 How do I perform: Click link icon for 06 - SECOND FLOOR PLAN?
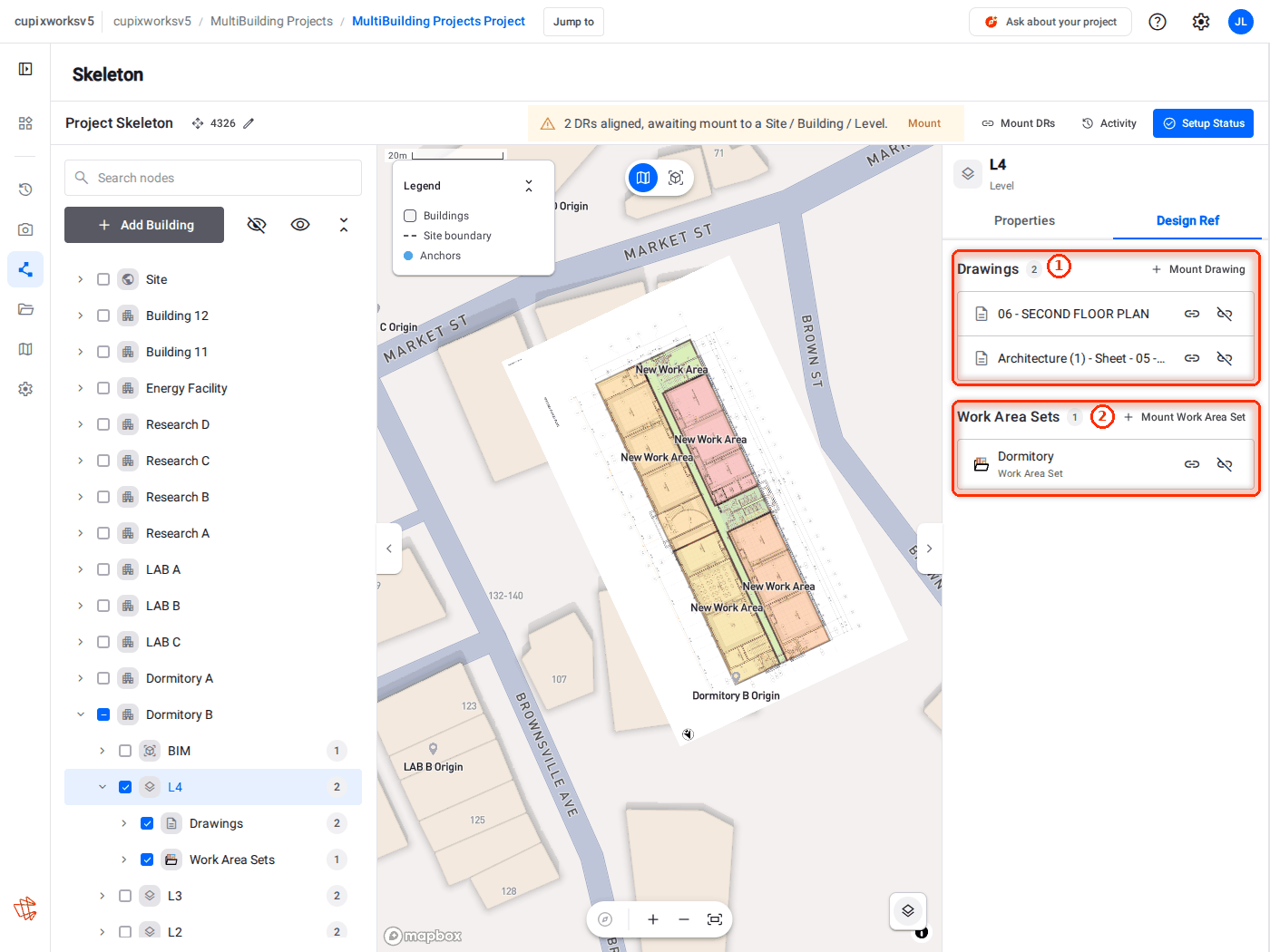[1192, 314]
